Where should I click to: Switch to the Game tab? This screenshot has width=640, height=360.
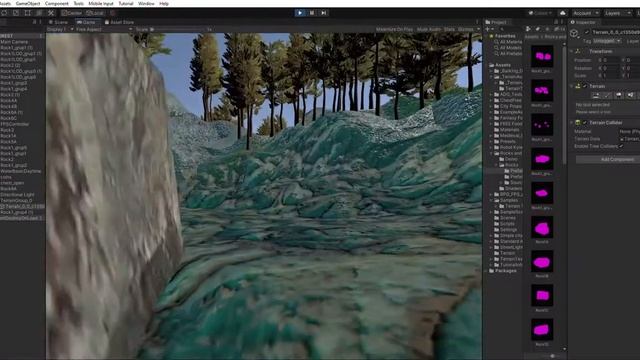(x=86, y=22)
